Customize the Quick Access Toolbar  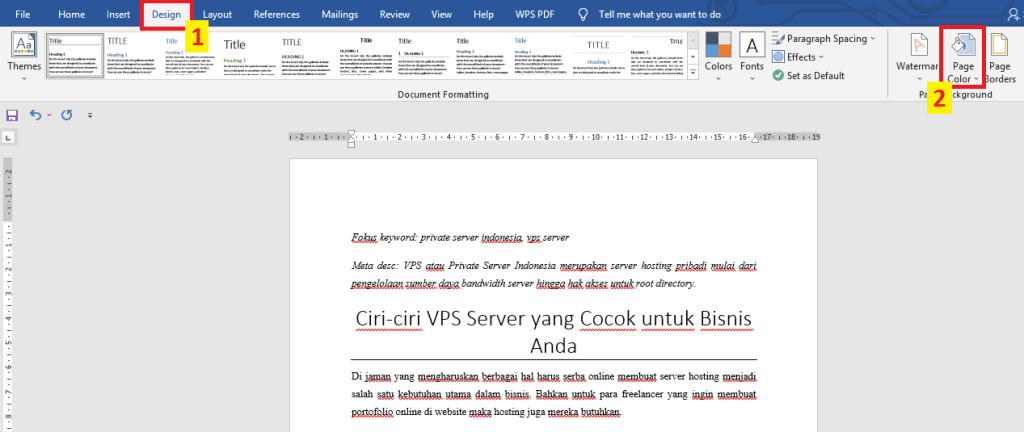click(x=90, y=116)
